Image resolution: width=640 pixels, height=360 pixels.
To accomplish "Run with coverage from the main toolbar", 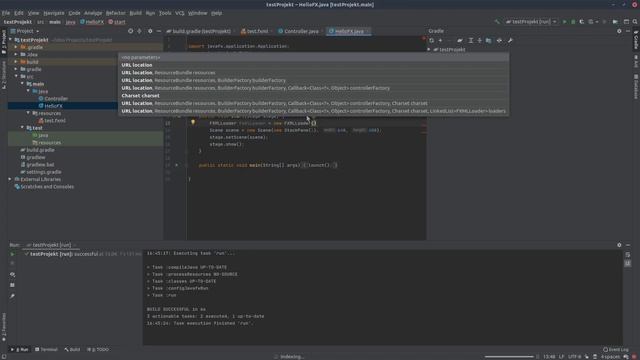I will 582,22.
